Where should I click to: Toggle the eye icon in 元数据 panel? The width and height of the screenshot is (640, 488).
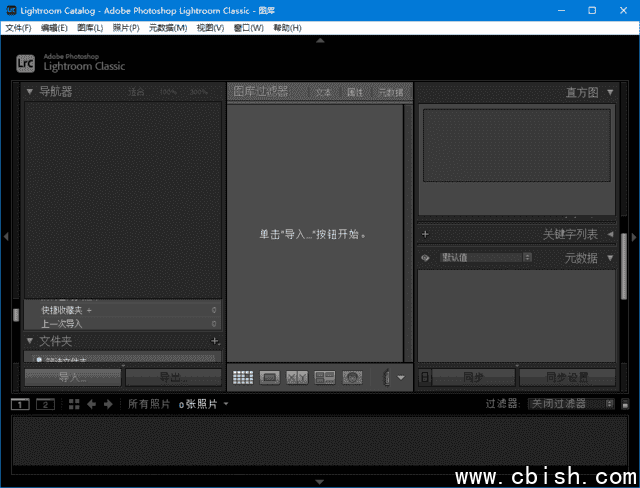point(425,258)
